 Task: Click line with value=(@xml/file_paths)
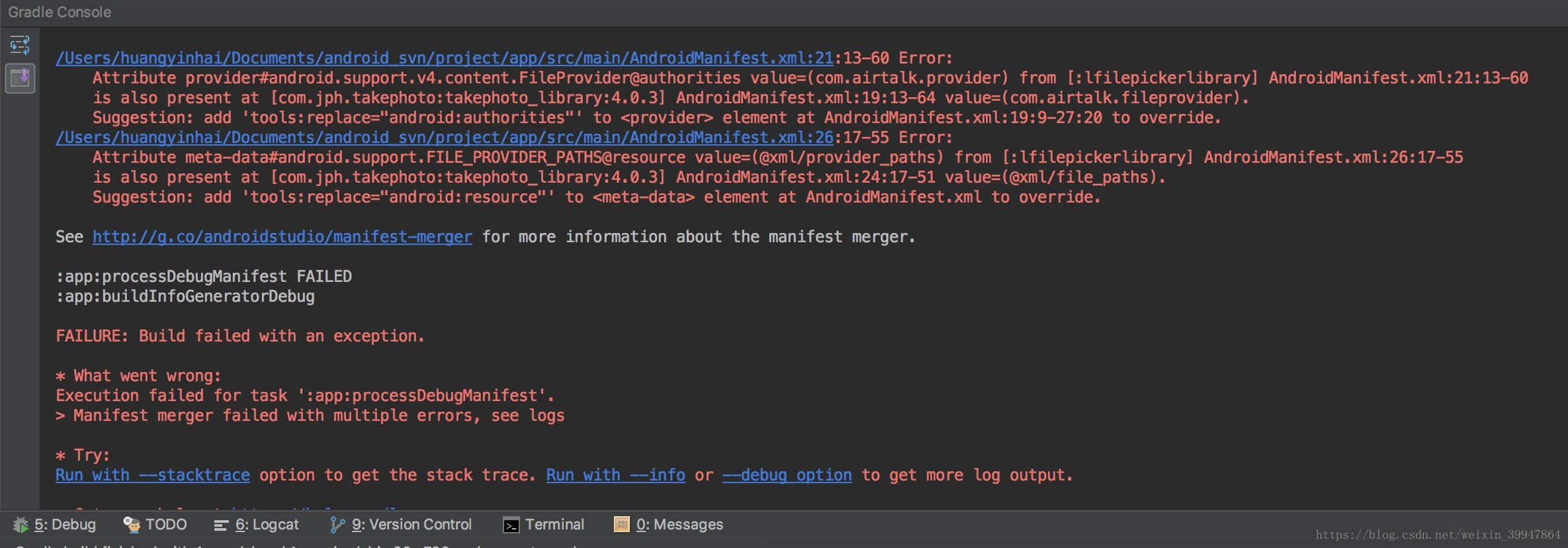coord(629,177)
